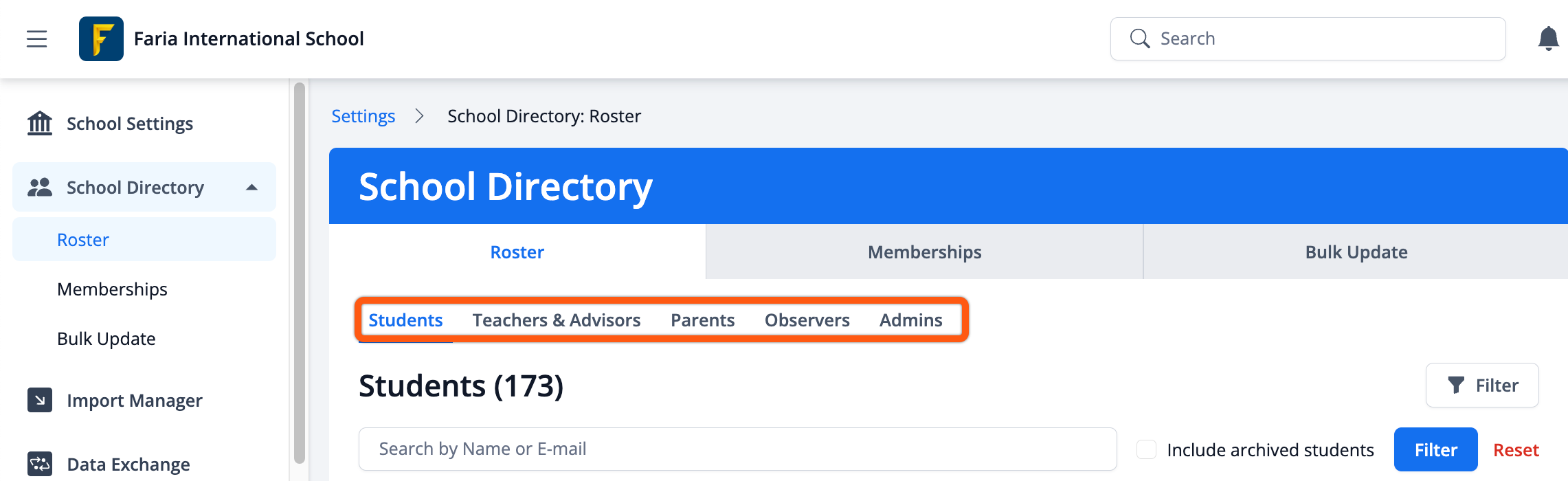Image resolution: width=1568 pixels, height=481 pixels.
Task: Click the Faria school logo icon
Action: pyautogui.click(x=101, y=39)
